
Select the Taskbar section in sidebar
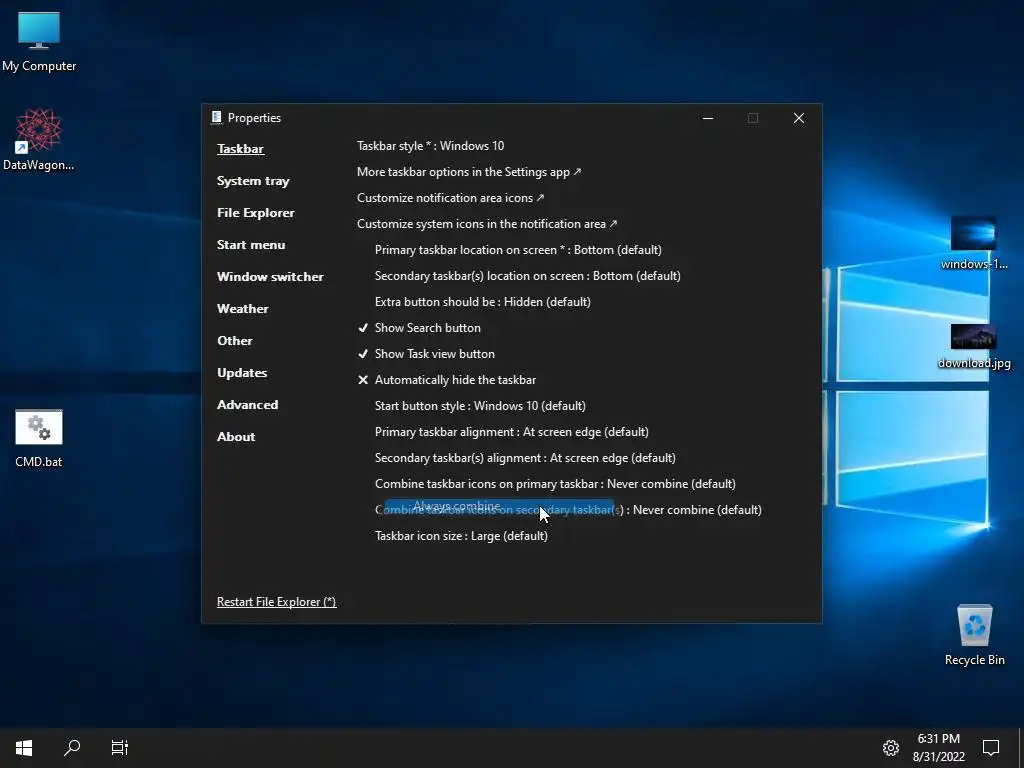point(240,149)
